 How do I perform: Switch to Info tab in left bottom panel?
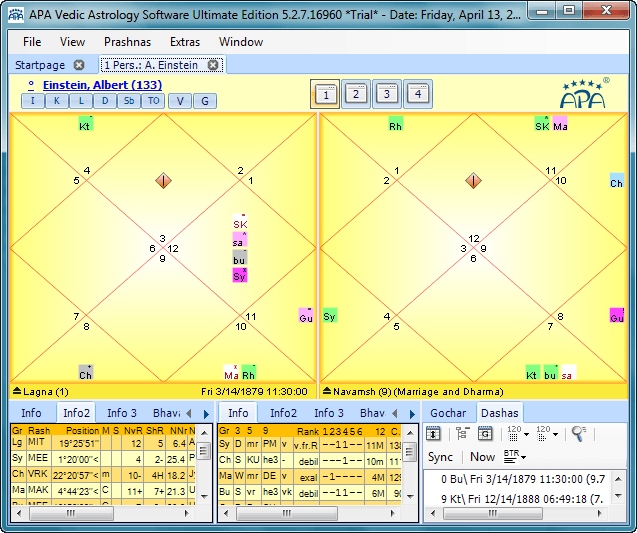(31, 413)
